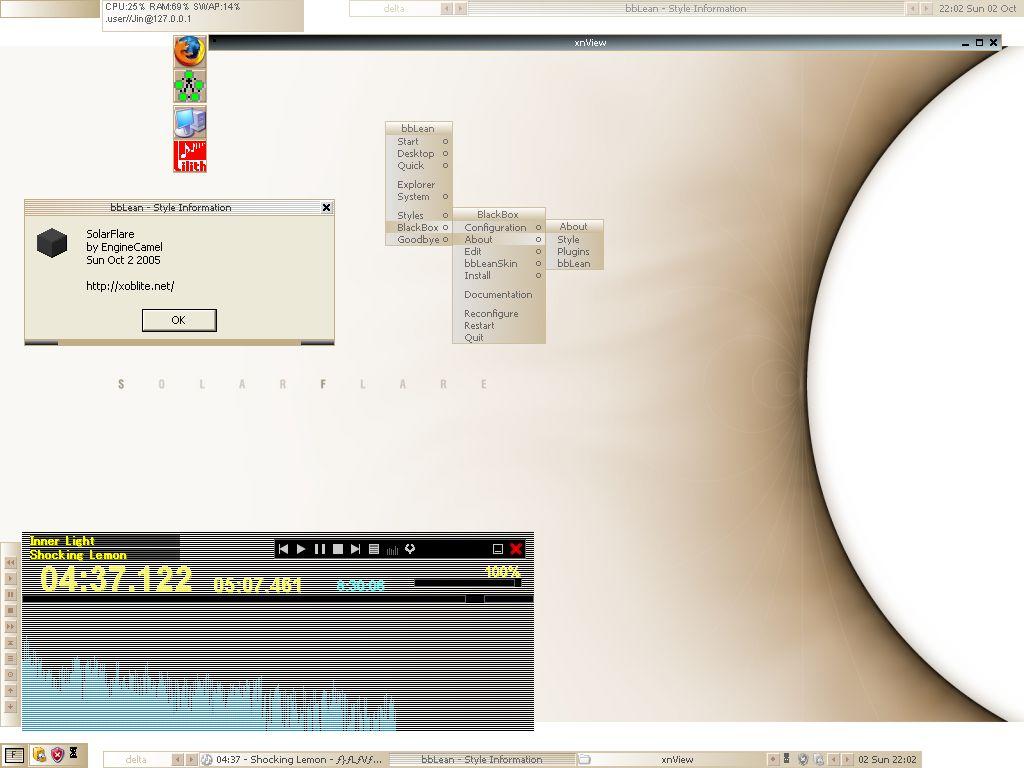This screenshot has width=1024, height=768.
Task: Stop playback with square button
Action: pyautogui.click(x=338, y=549)
